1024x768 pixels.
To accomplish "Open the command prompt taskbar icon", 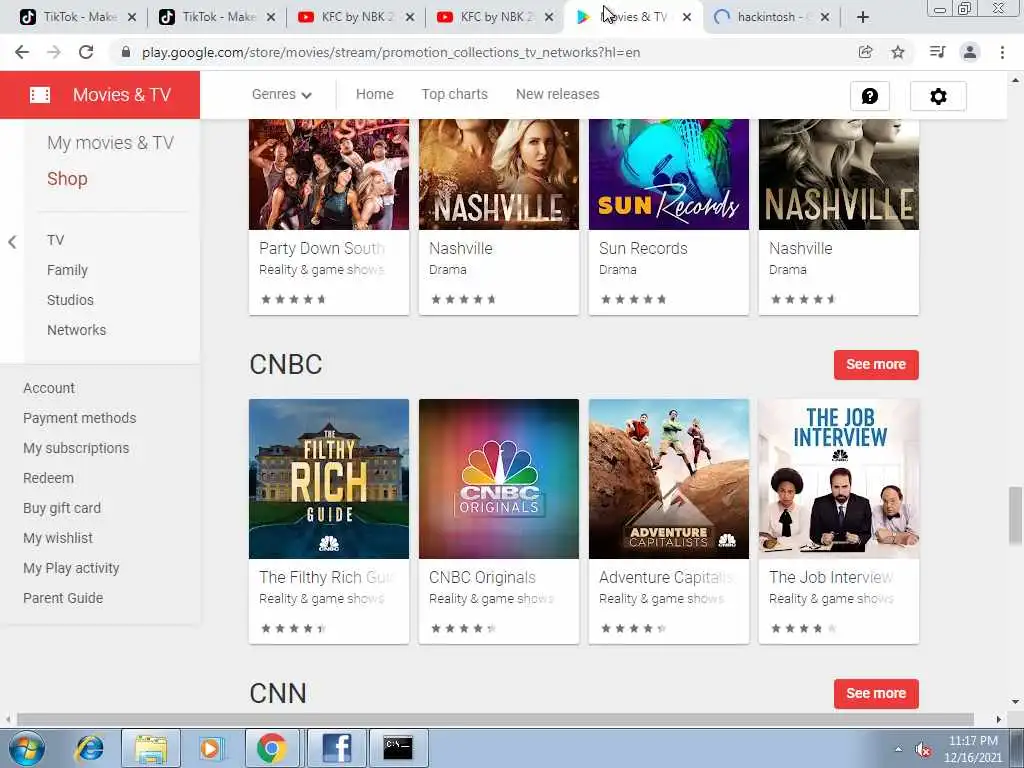I will pos(398,748).
